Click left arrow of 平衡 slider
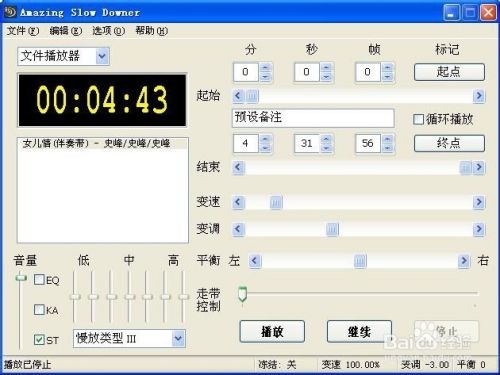 [x=255, y=261]
